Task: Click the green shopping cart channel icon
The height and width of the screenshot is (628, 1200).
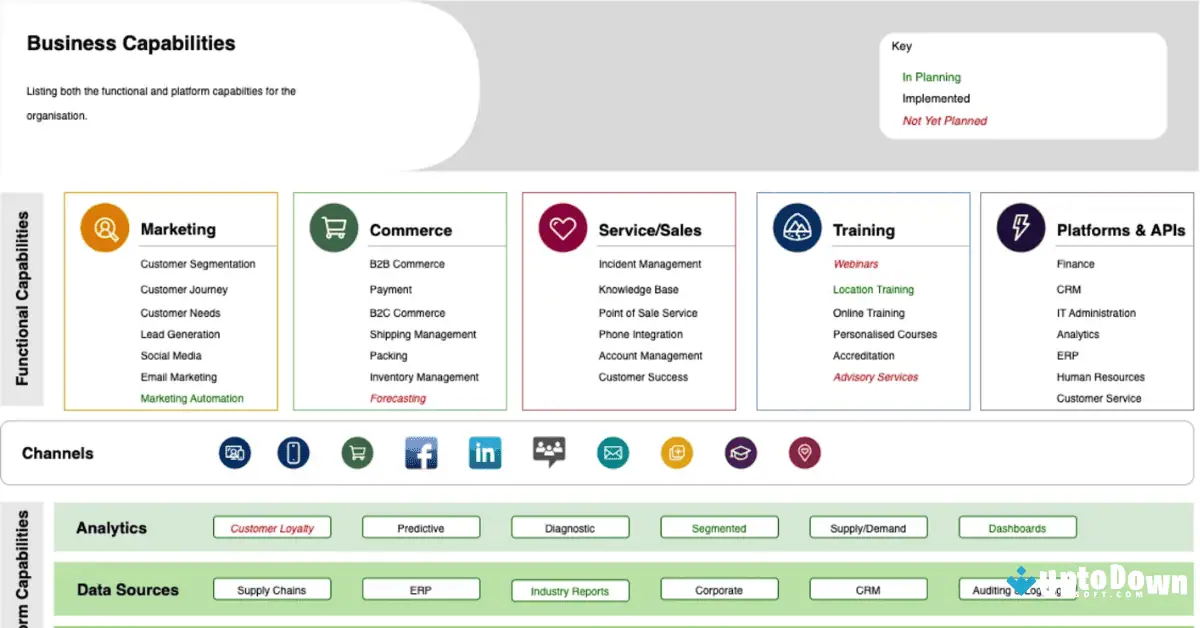Action: tap(357, 453)
